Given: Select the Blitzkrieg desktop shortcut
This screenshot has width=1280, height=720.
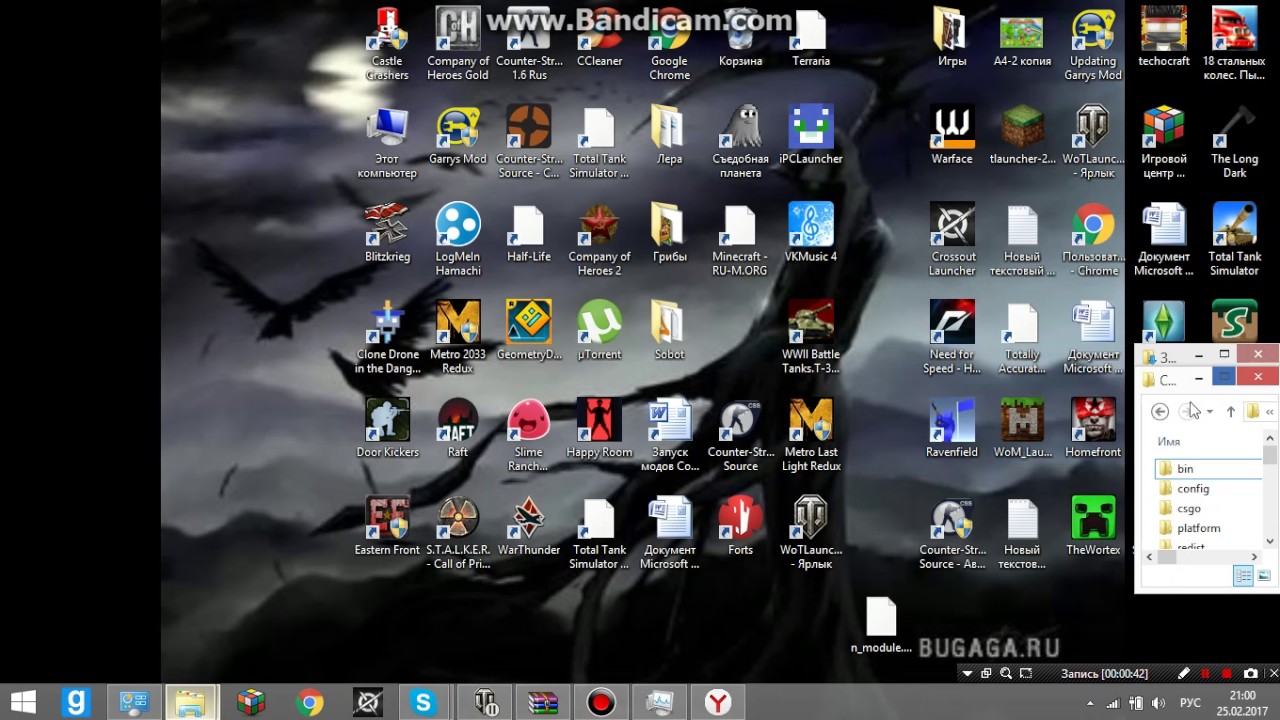Looking at the screenshot, I should (387, 233).
